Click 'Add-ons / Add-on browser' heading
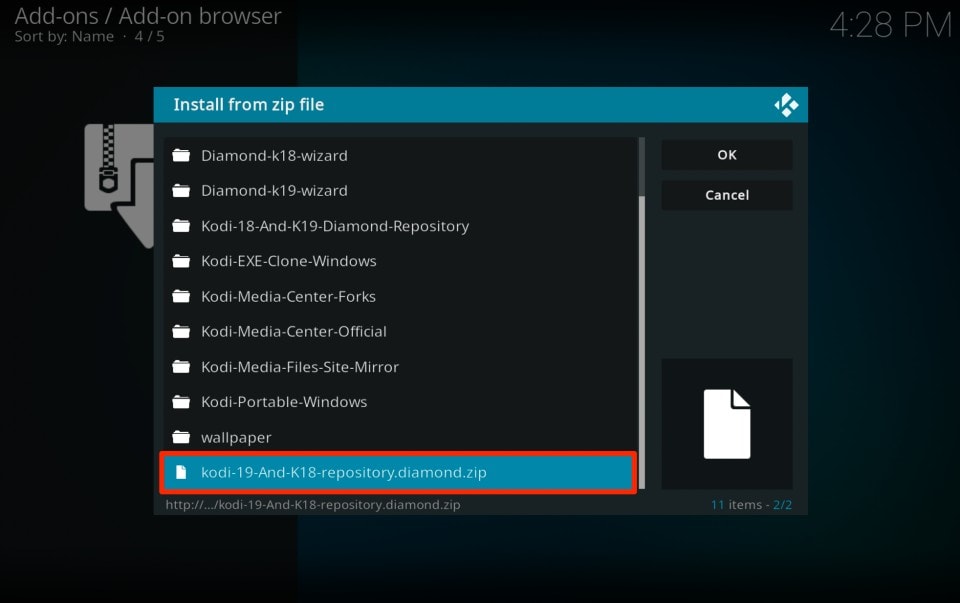This screenshot has height=603, width=960. click(x=148, y=16)
